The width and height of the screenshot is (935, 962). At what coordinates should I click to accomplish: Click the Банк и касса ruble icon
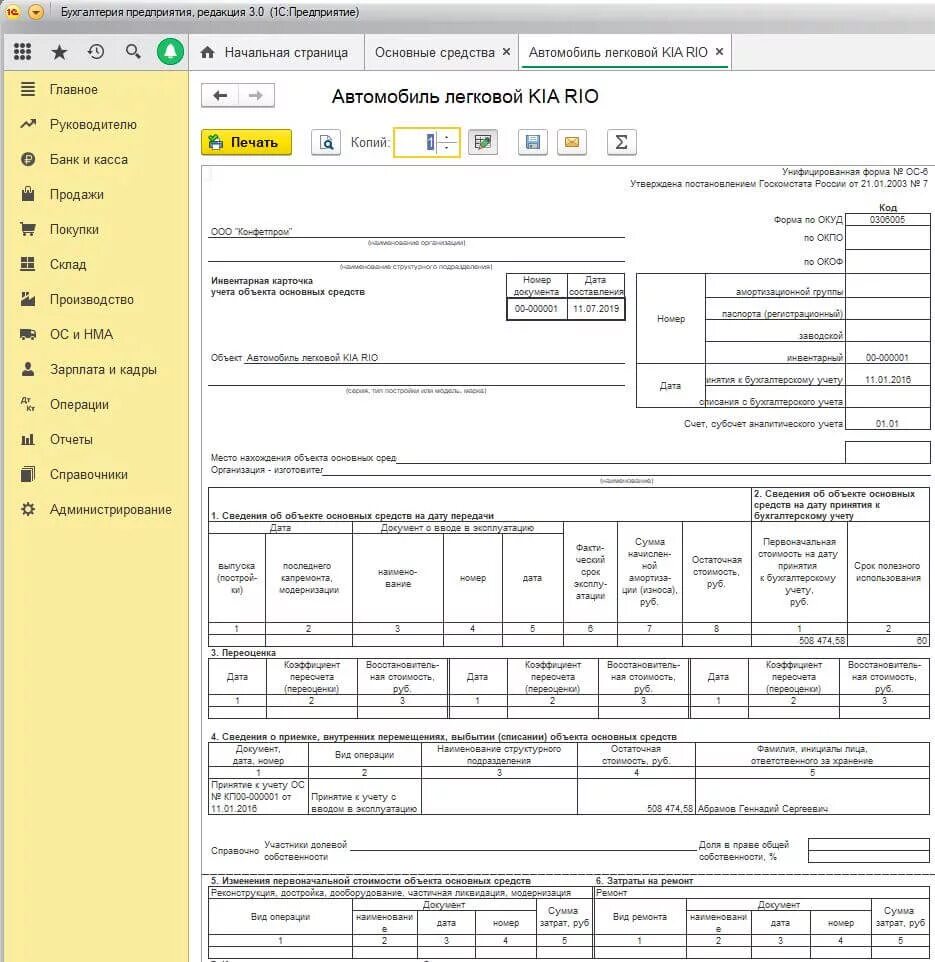tap(28, 160)
